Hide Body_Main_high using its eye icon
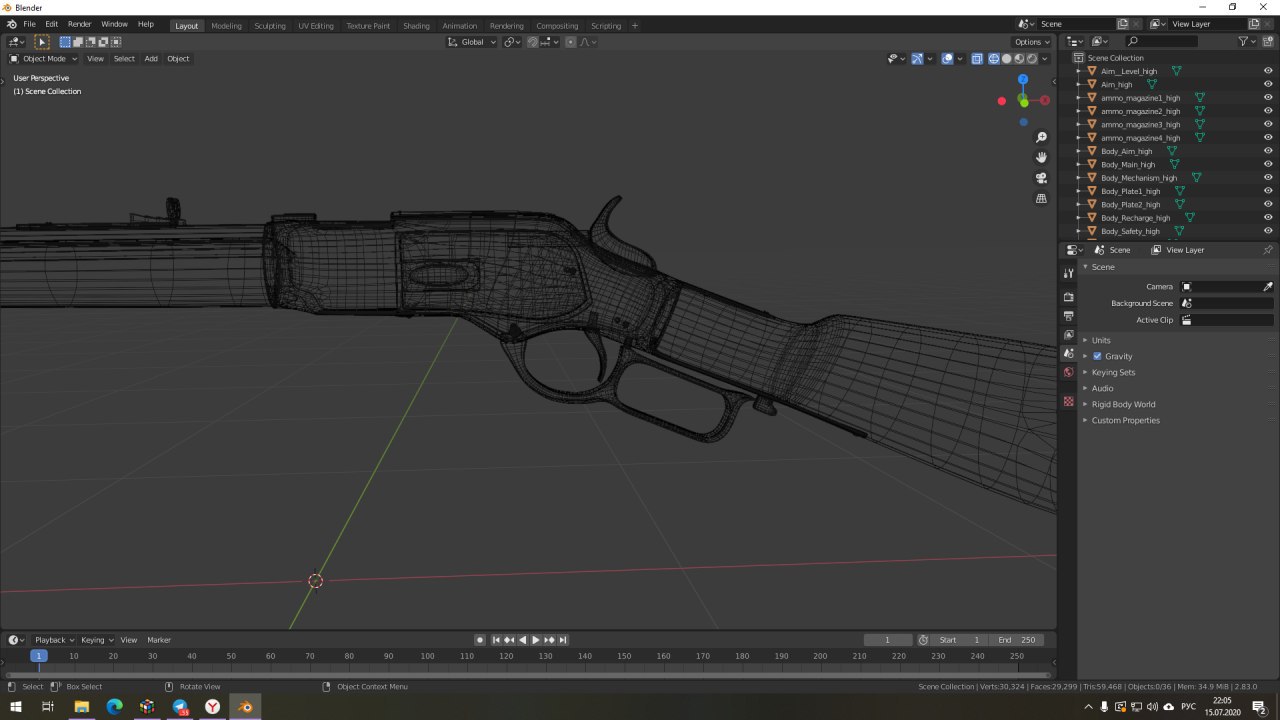The image size is (1280, 720). pos(1268,164)
